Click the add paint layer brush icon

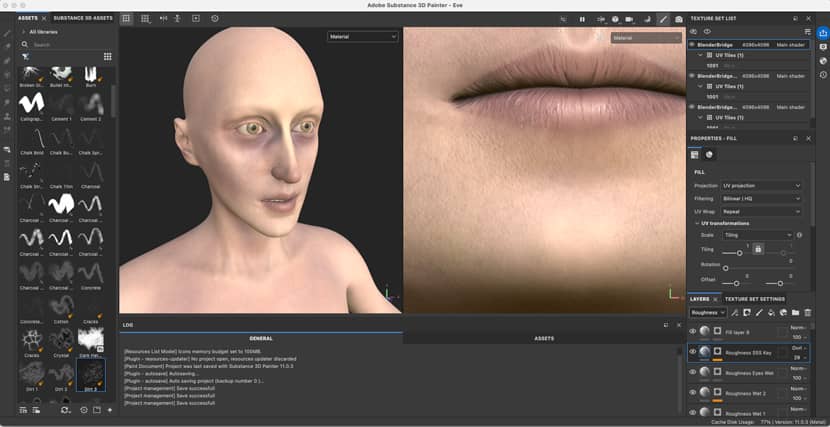click(x=759, y=313)
